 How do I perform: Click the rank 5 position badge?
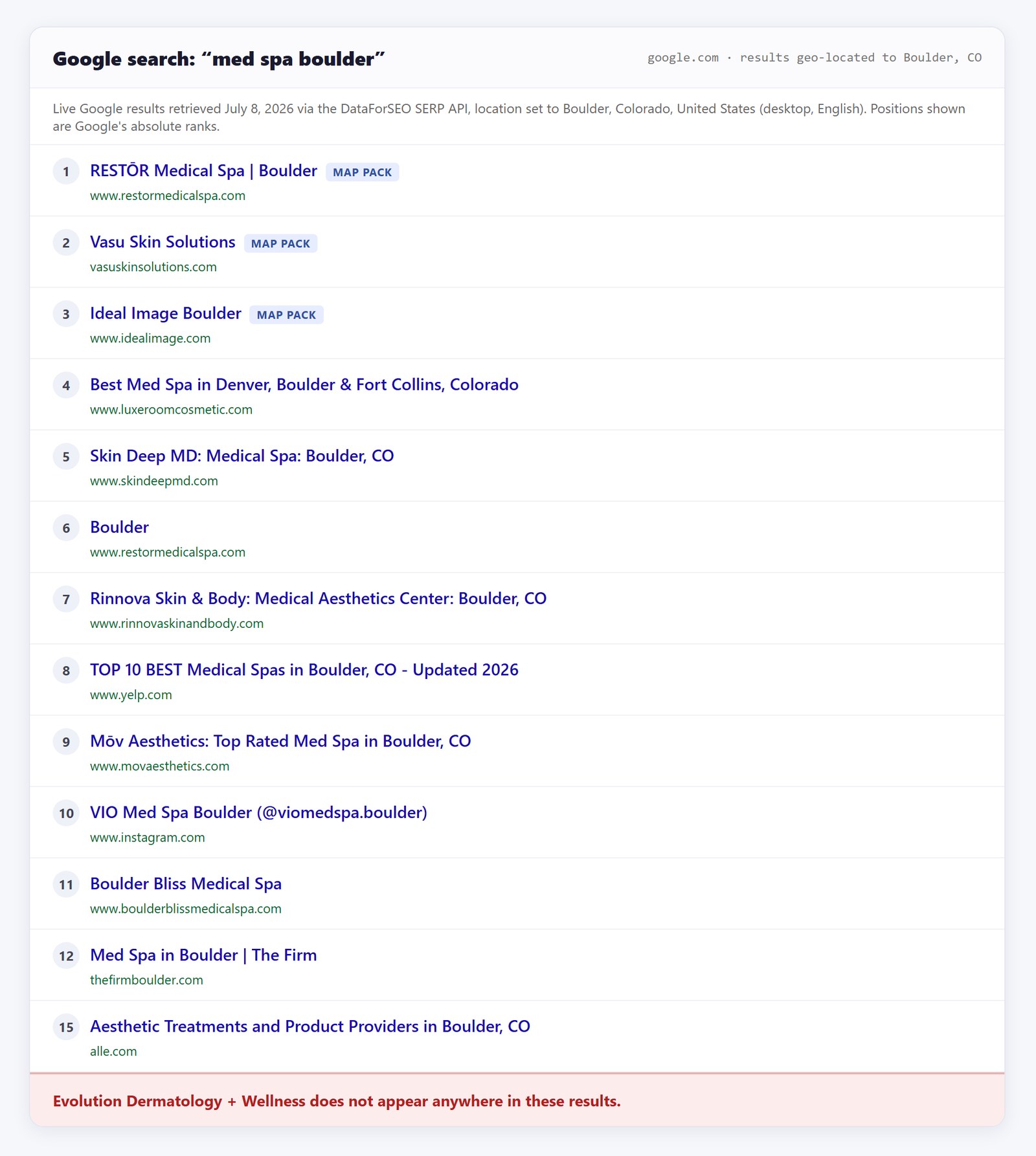[66, 456]
